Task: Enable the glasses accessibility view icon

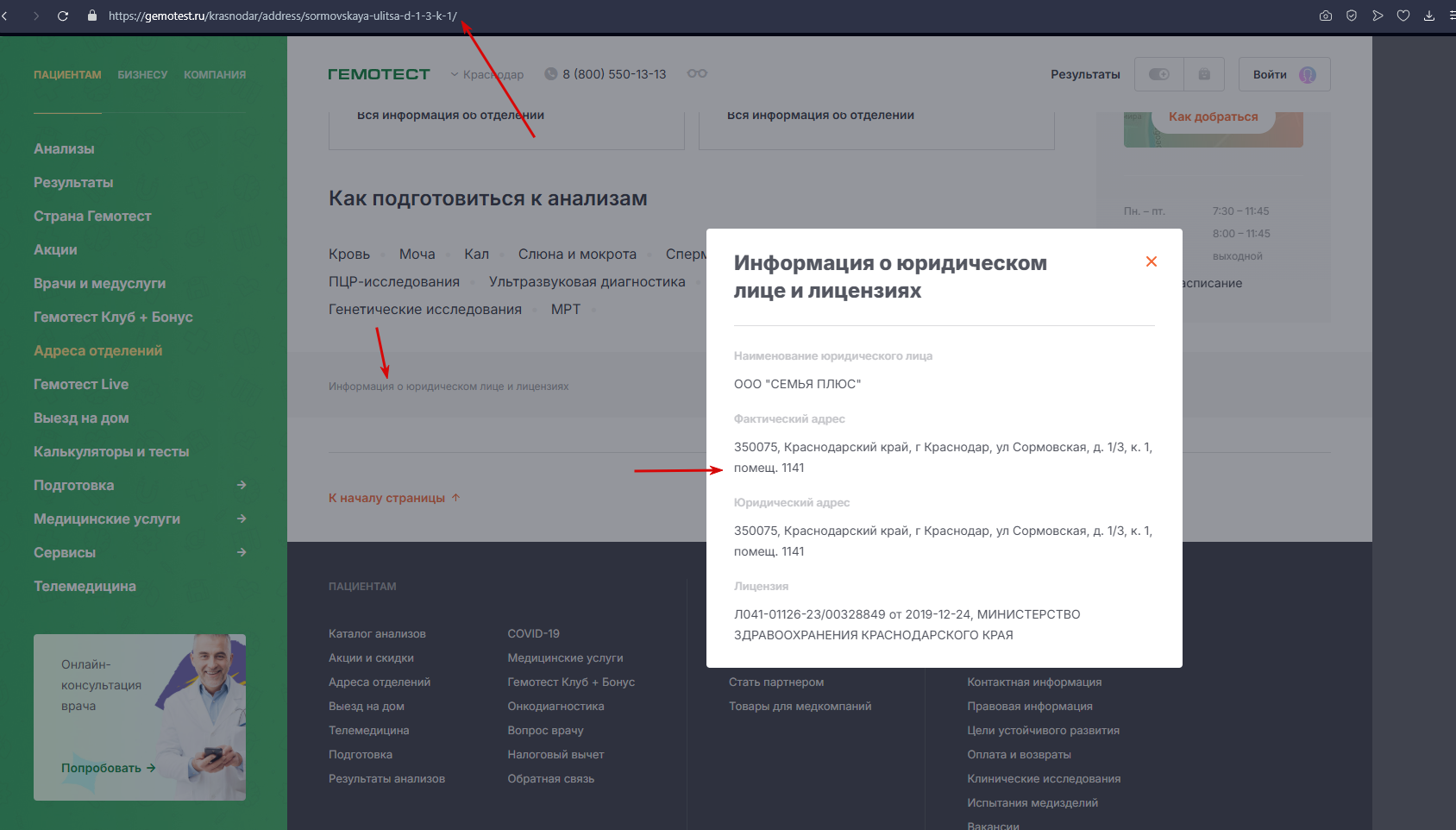Action: click(x=697, y=73)
